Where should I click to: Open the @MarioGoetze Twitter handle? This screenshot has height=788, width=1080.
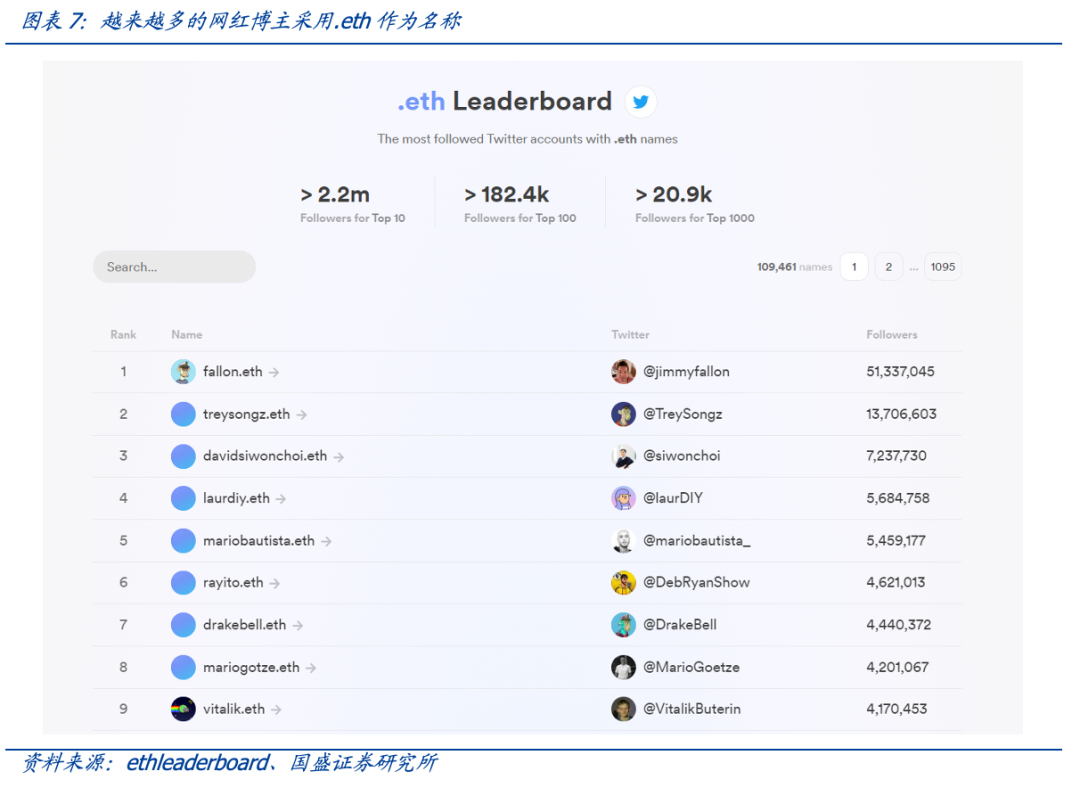tap(692, 667)
